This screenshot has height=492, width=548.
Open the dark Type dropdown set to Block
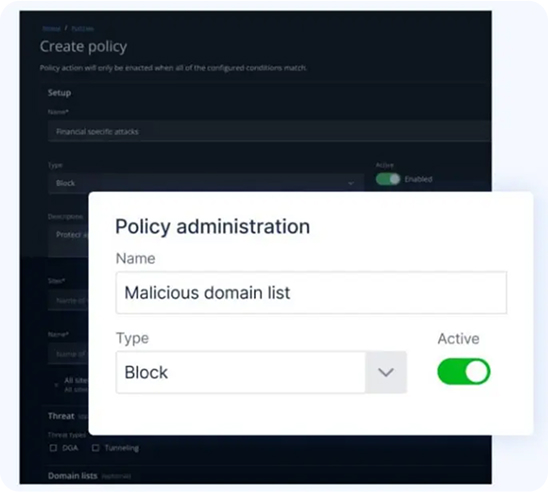point(206,183)
